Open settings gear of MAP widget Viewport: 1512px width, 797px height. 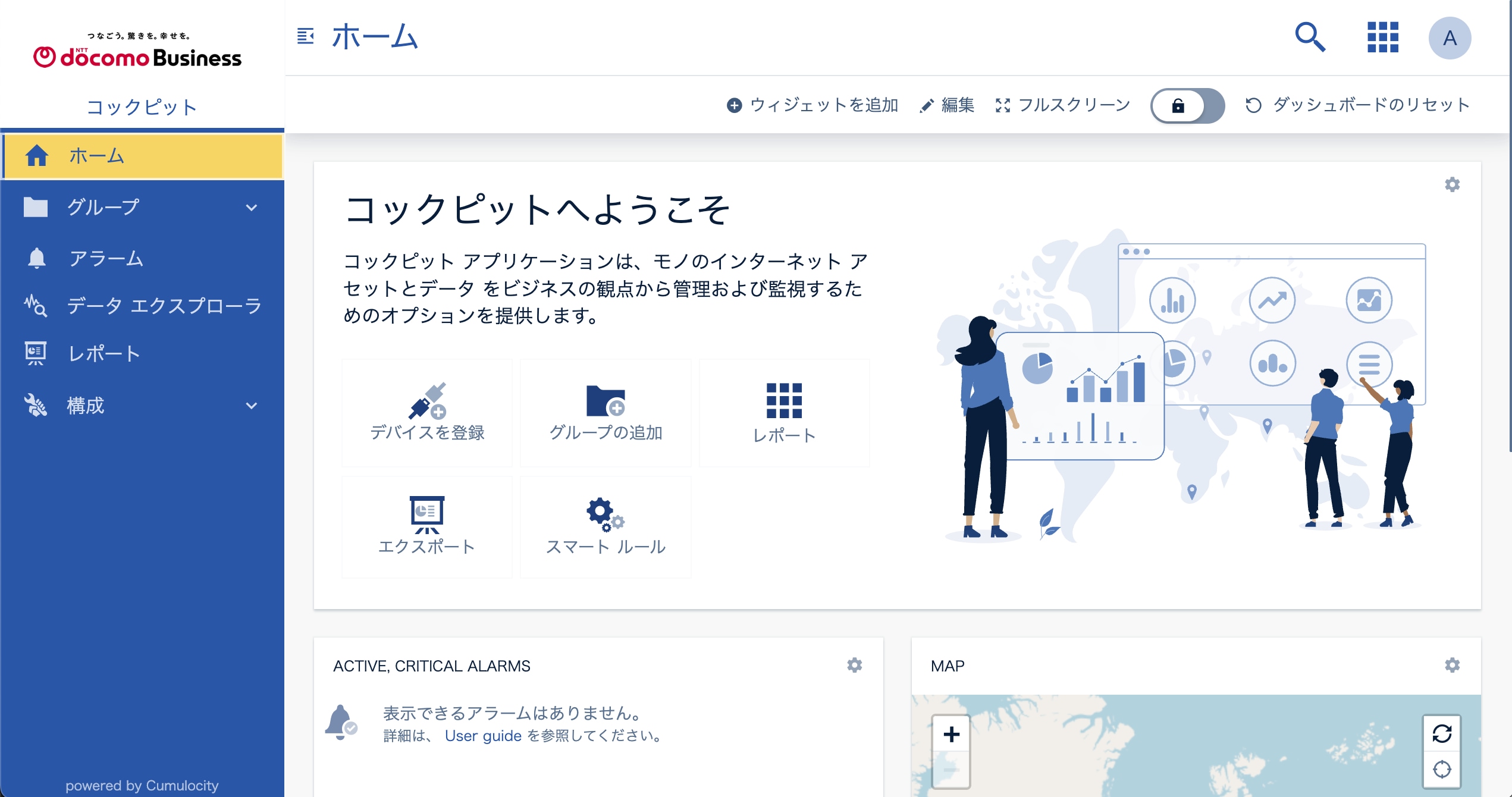pyautogui.click(x=1452, y=665)
